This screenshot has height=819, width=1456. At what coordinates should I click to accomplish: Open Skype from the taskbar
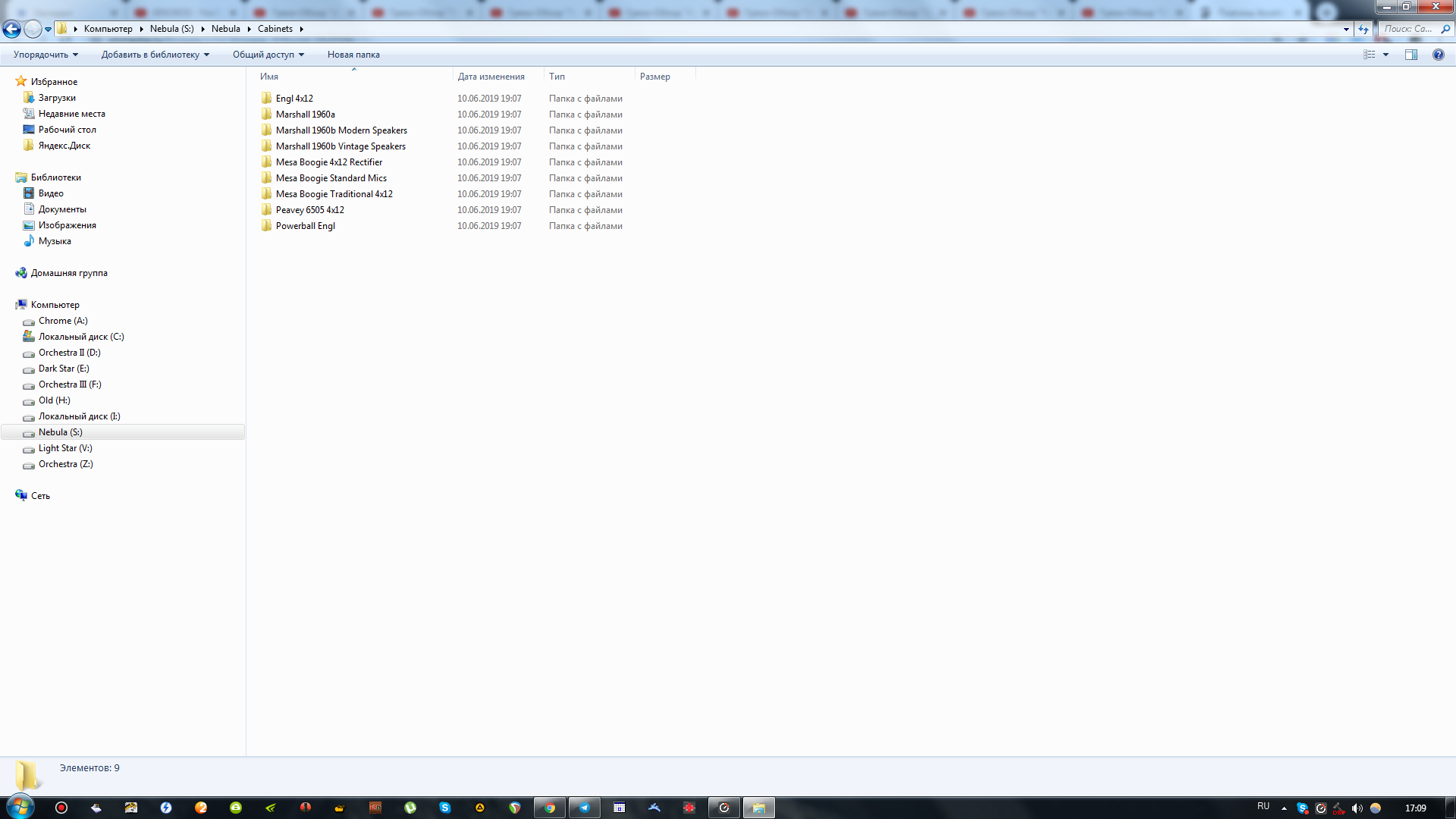pyautogui.click(x=445, y=808)
